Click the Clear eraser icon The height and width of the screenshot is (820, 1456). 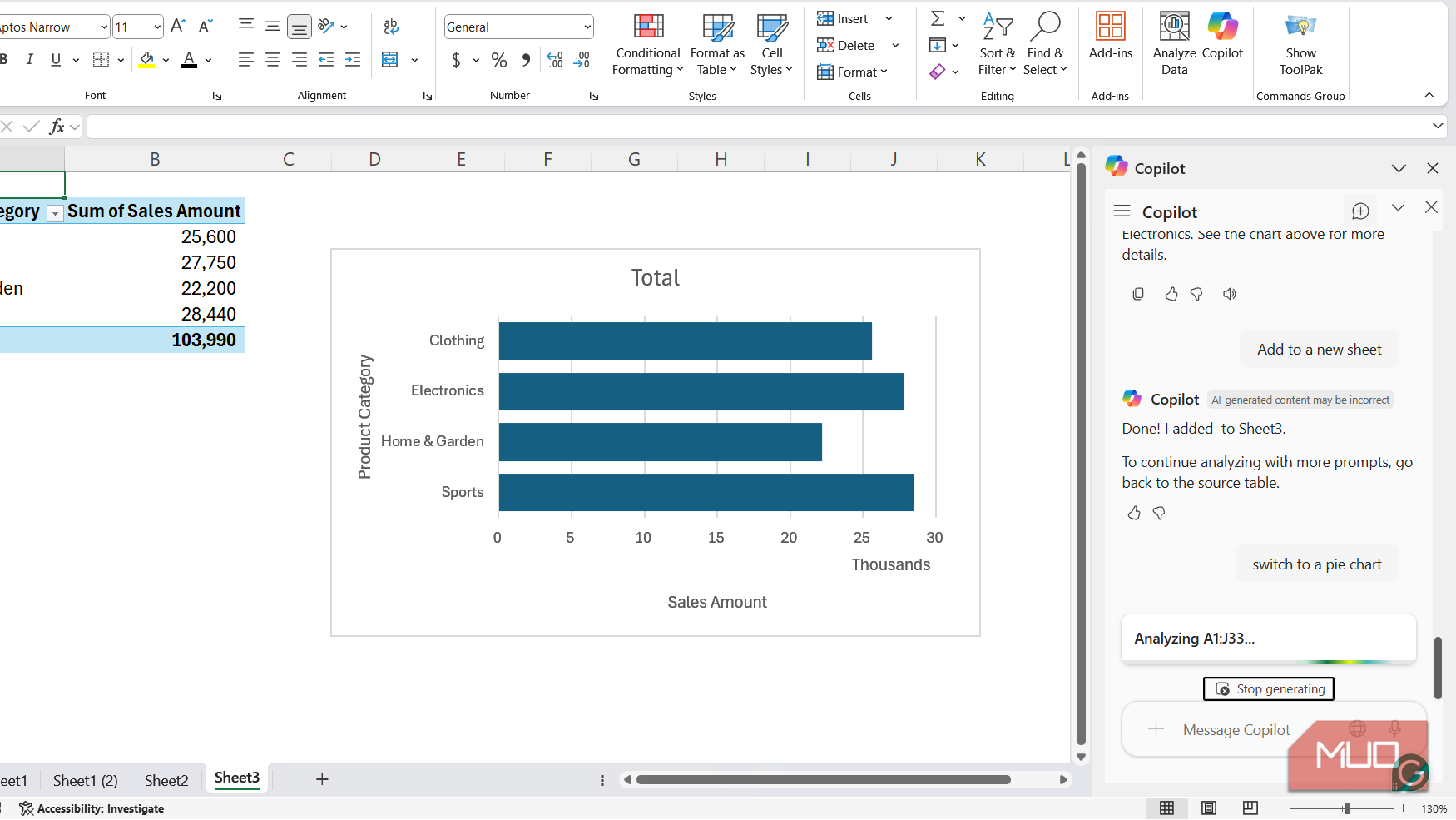point(938,72)
